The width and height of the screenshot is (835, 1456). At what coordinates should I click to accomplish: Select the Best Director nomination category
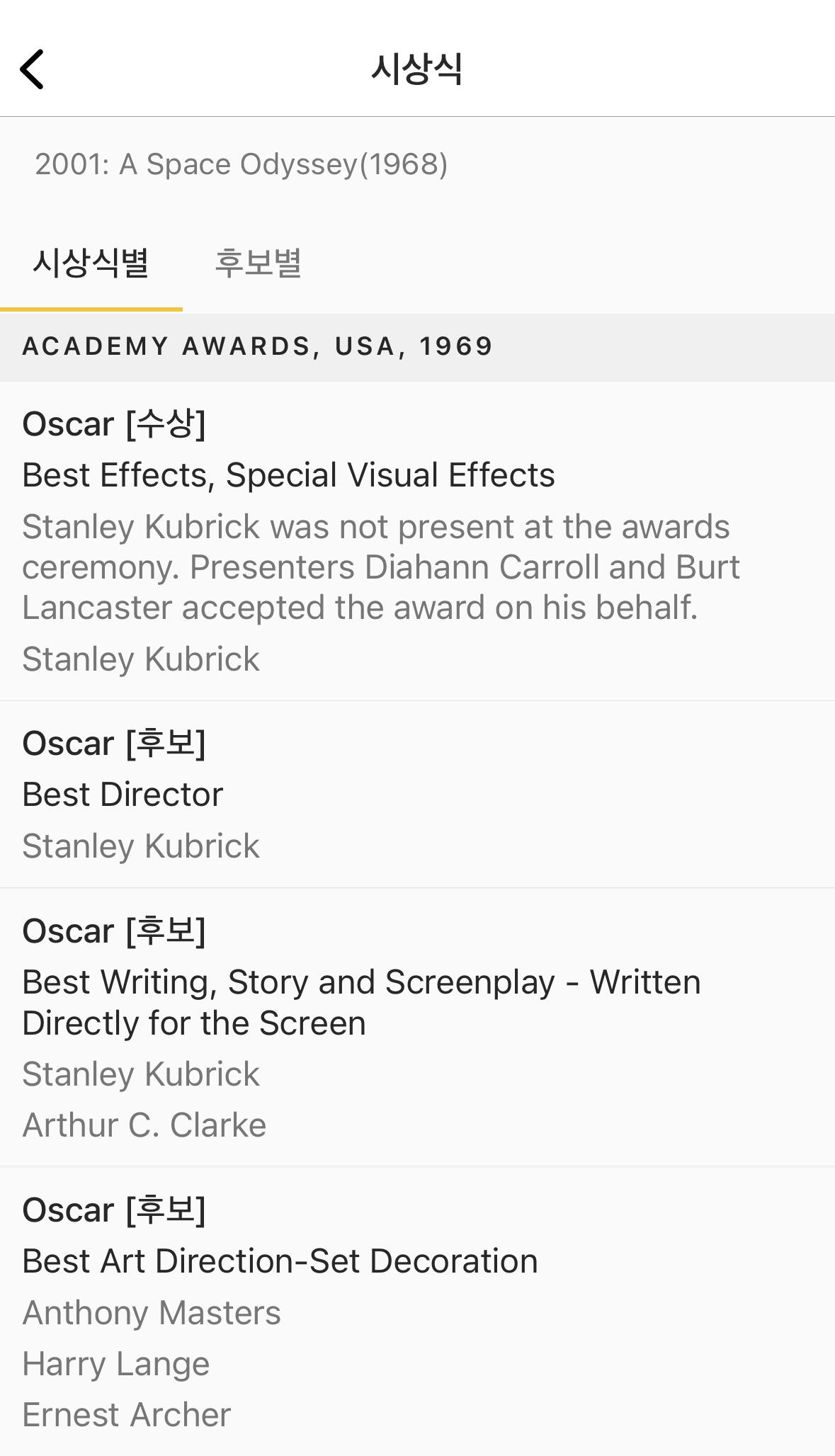tap(123, 795)
